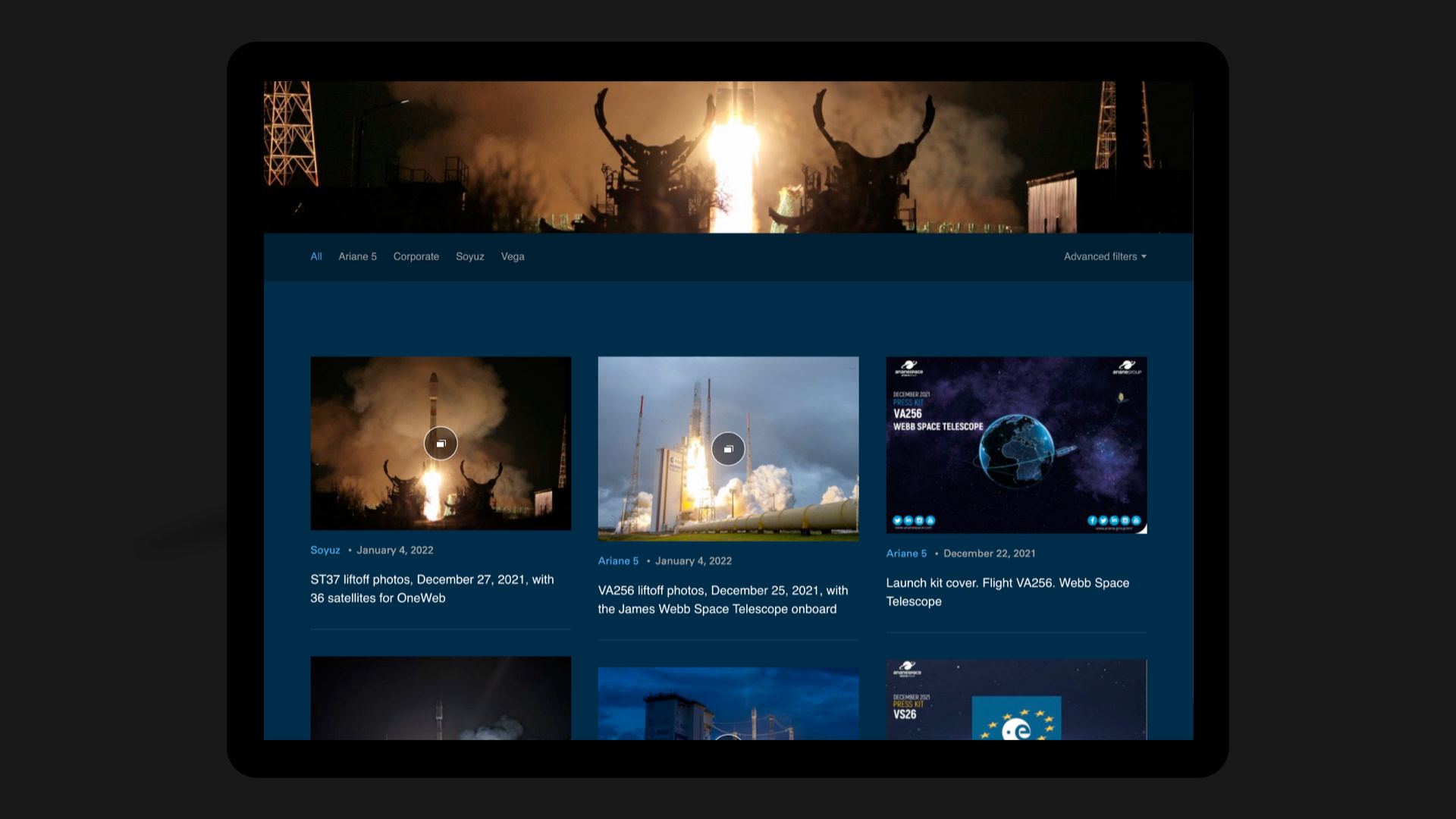Open the VS26 press kit thumbnail
1456x819 pixels.
click(1016, 699)
